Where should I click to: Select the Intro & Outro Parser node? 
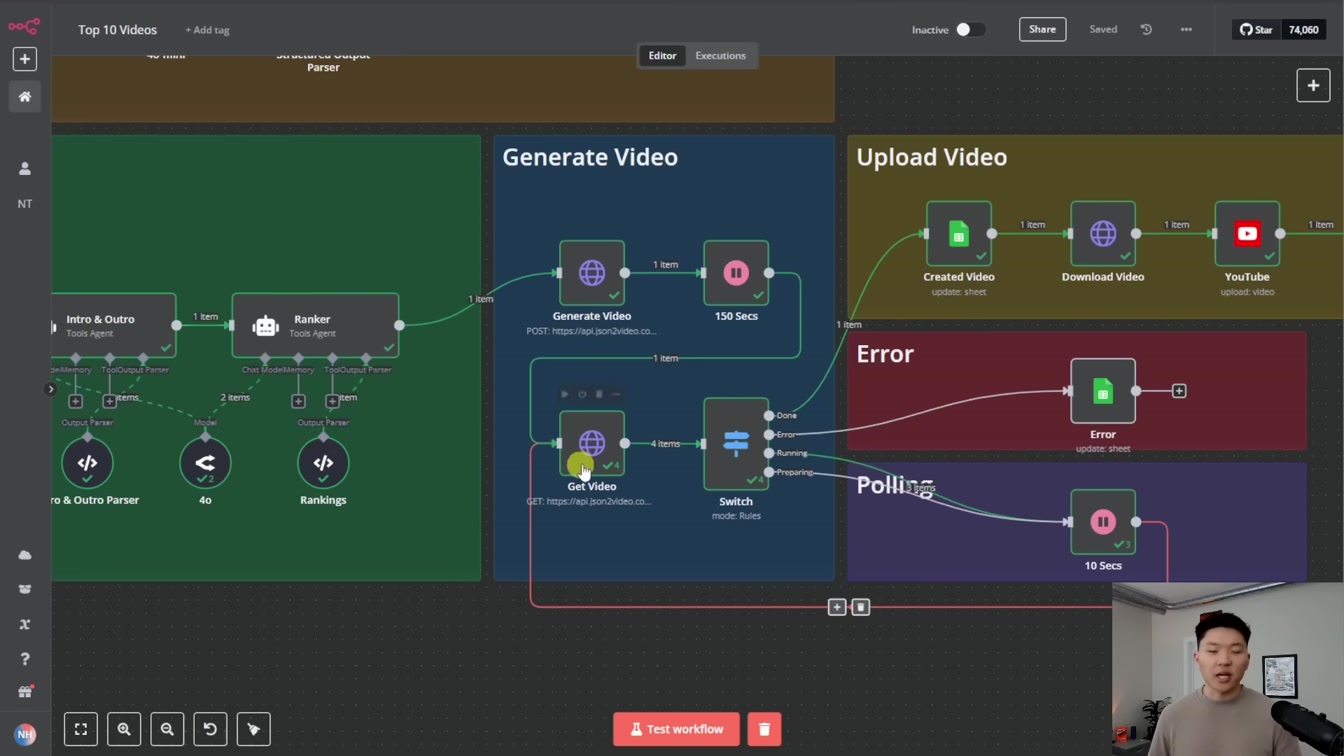tap(87, 463)
